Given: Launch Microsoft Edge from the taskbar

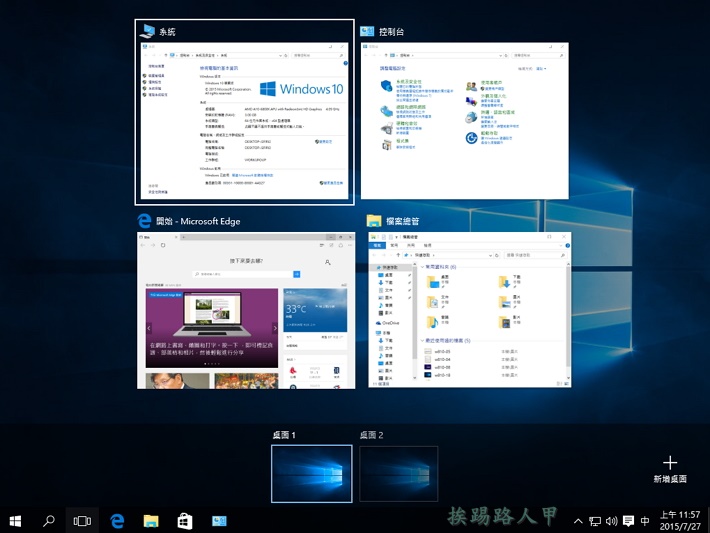Looking at the screenshot, I should 117,521.
